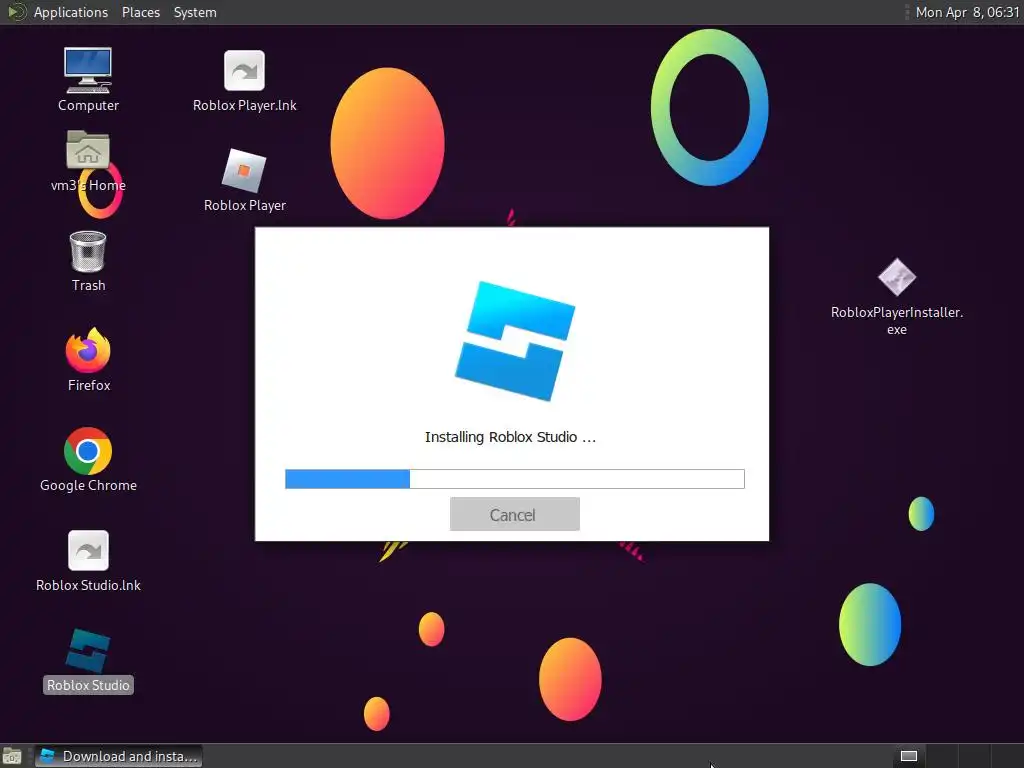Image resolution: width=1024 pixels, height=768 pixels.
Task: Select the vm3's Home folder icon
Action: tap(88, 150)
